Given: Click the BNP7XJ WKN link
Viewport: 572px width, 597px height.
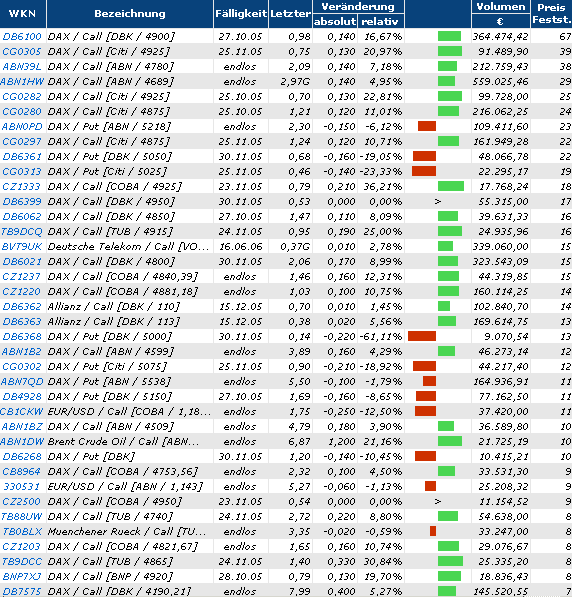Looking at the screenshot, I should 22,576.
